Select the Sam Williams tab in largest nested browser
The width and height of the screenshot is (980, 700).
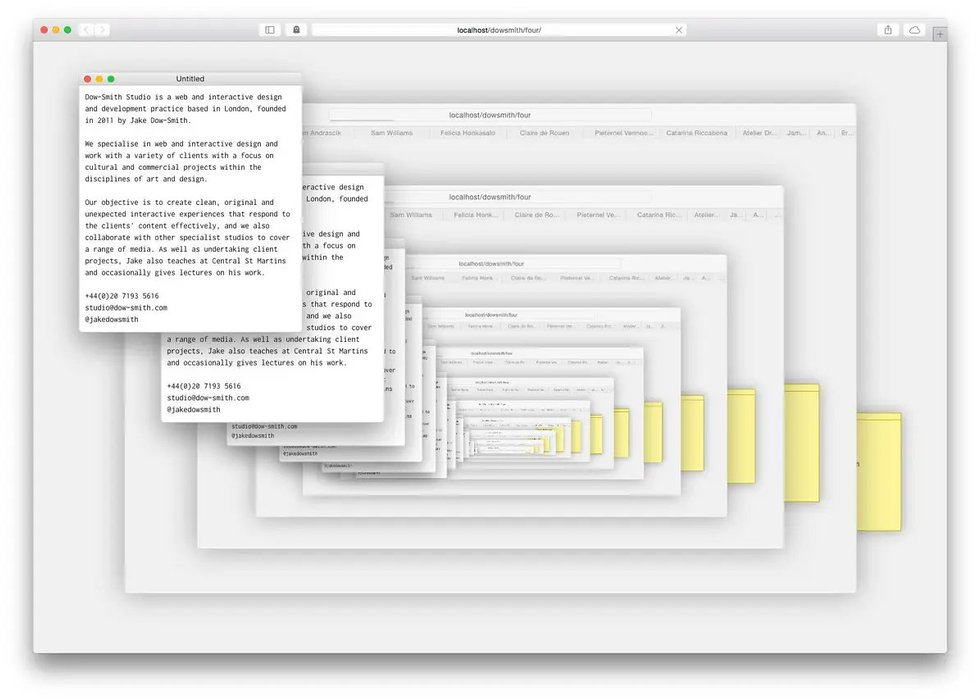click(x=392, y=132)
